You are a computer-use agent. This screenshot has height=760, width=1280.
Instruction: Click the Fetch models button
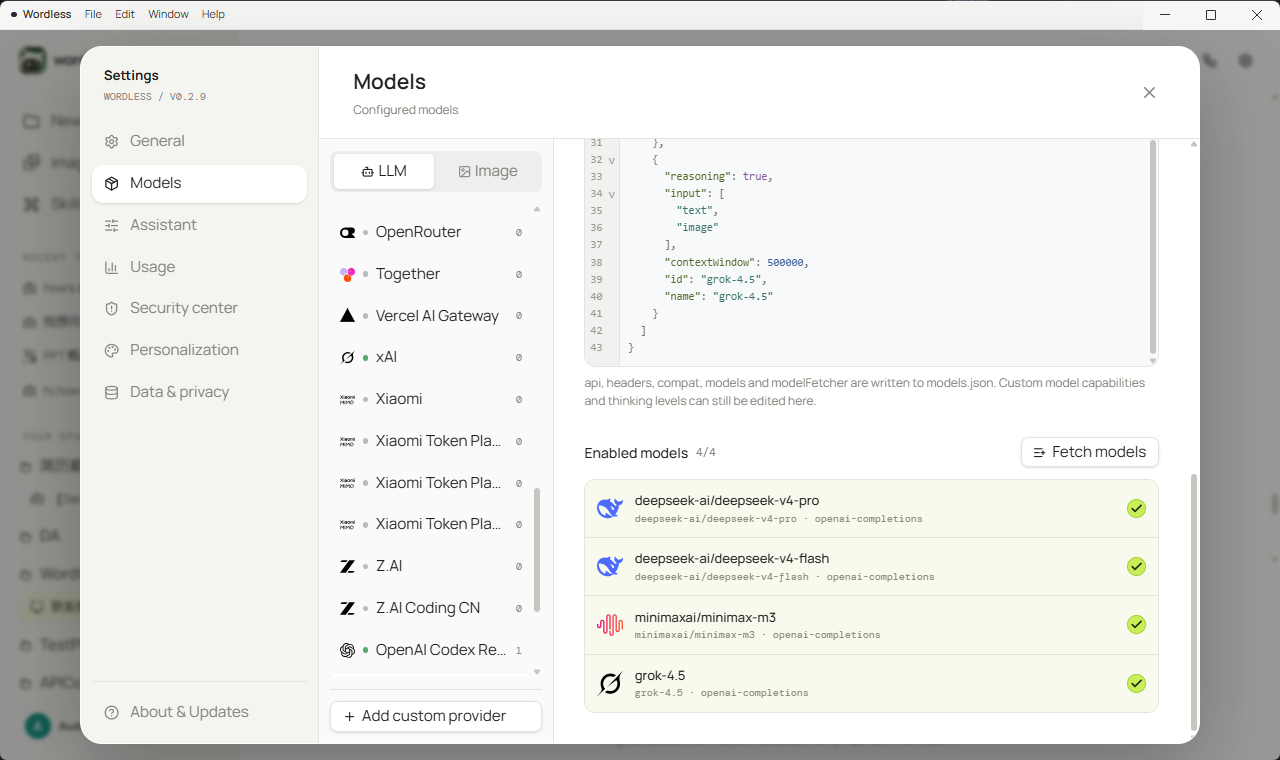(1090, 452)
